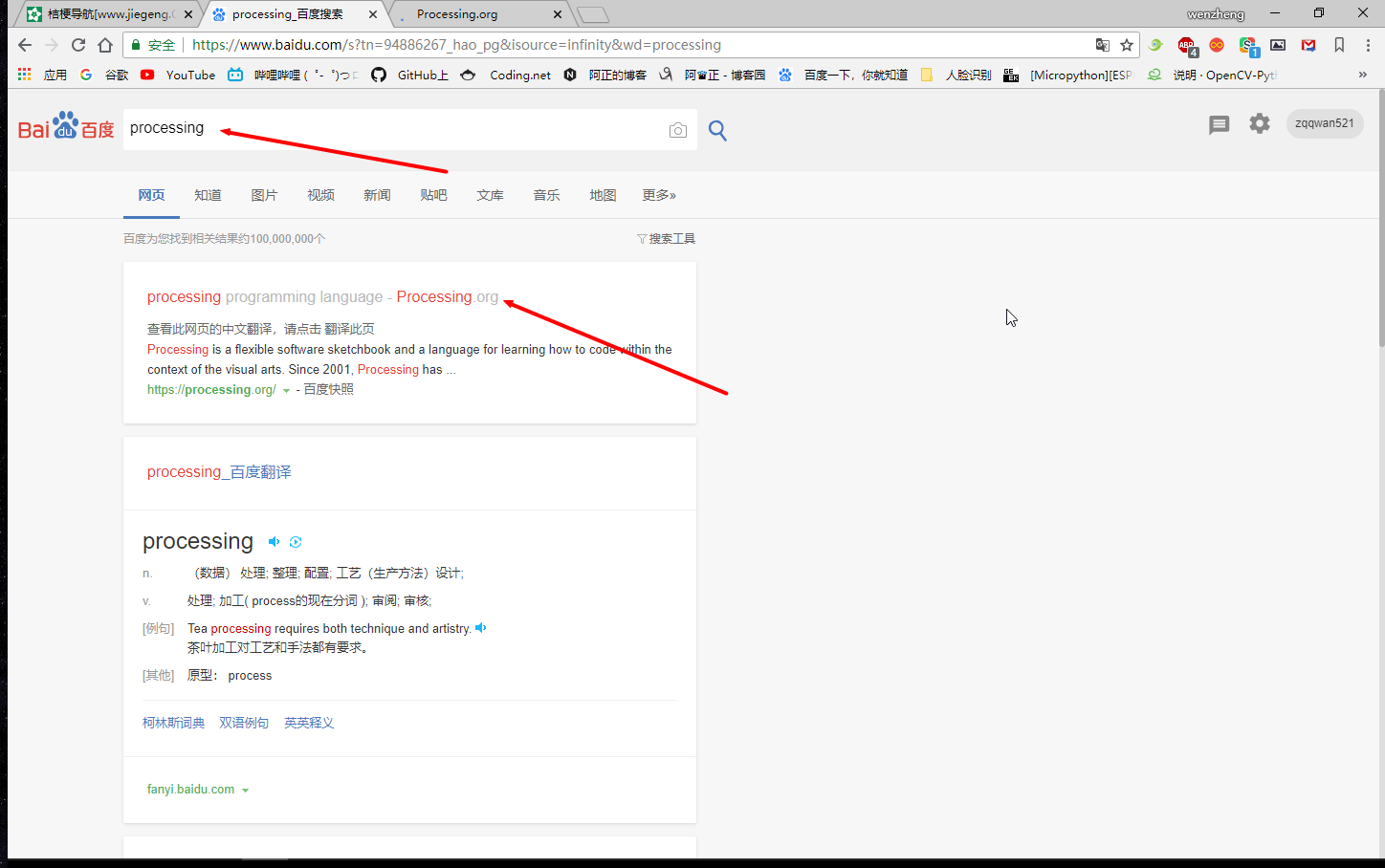Open the Coding.net bookmark
Screen dimensions: 1385x868
tap(506, 75)
